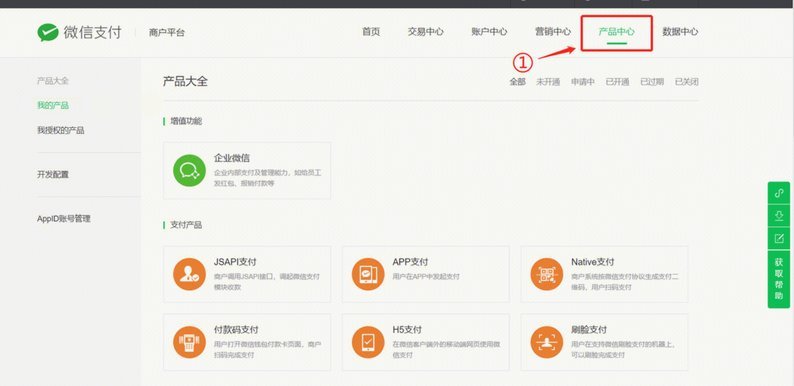Open 账户中心 in top navigation

pyautogui.click(x=489, y=31)
